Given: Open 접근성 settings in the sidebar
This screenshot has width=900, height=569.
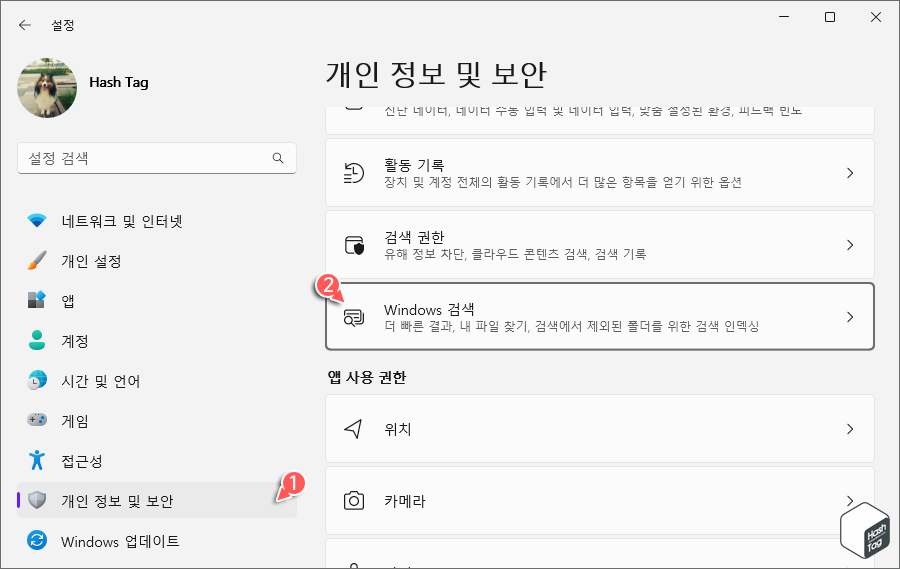Looking at the screenshot, I should pos(157,460).
